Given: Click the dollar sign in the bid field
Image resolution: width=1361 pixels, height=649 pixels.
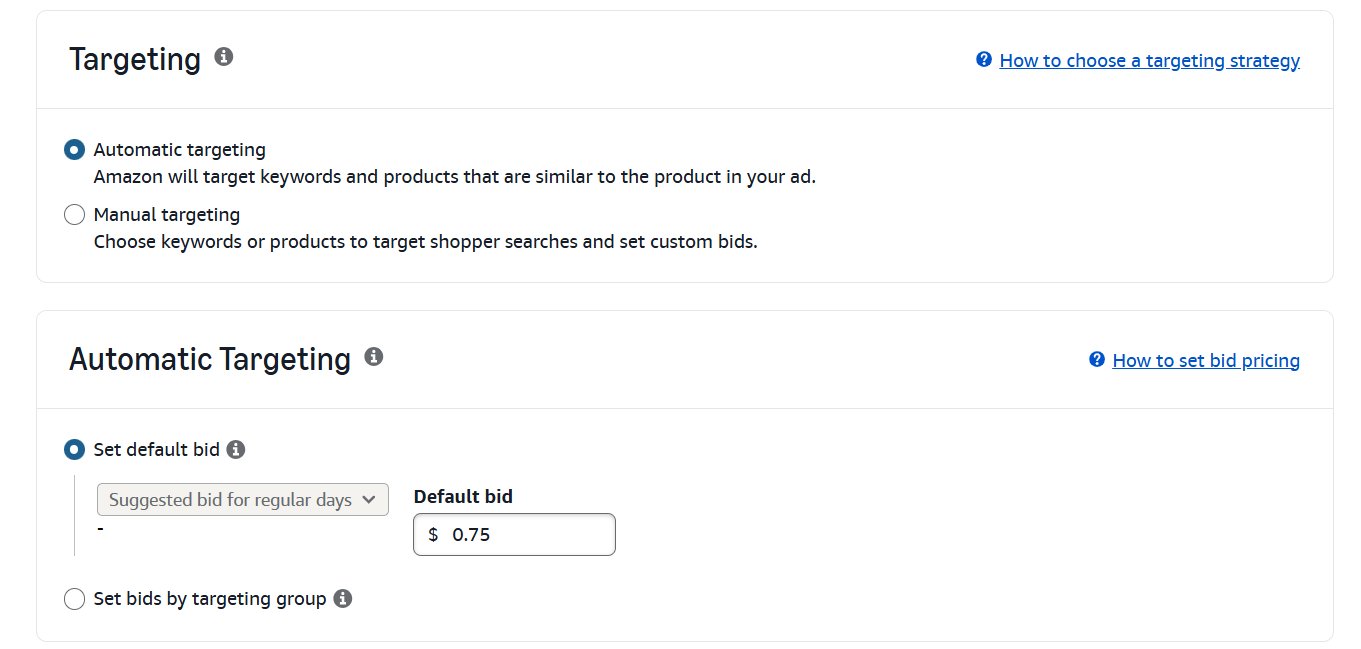Looking at the screenshot, I should click(432, 534).
